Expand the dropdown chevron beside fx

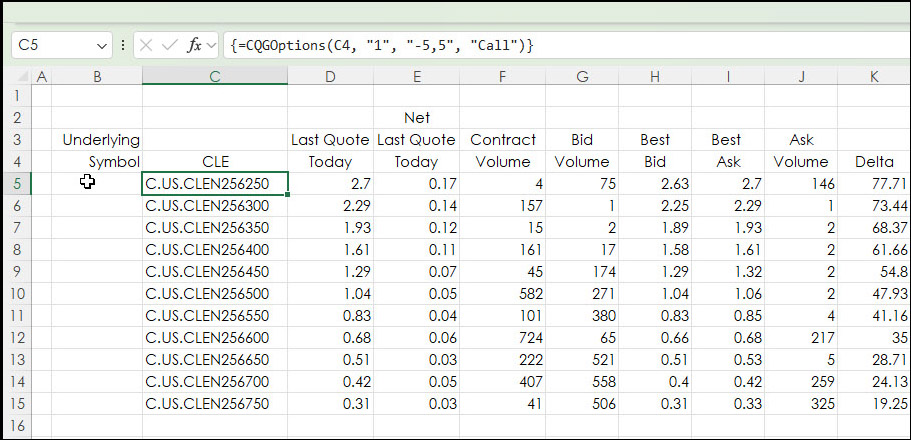click(212, 45)
